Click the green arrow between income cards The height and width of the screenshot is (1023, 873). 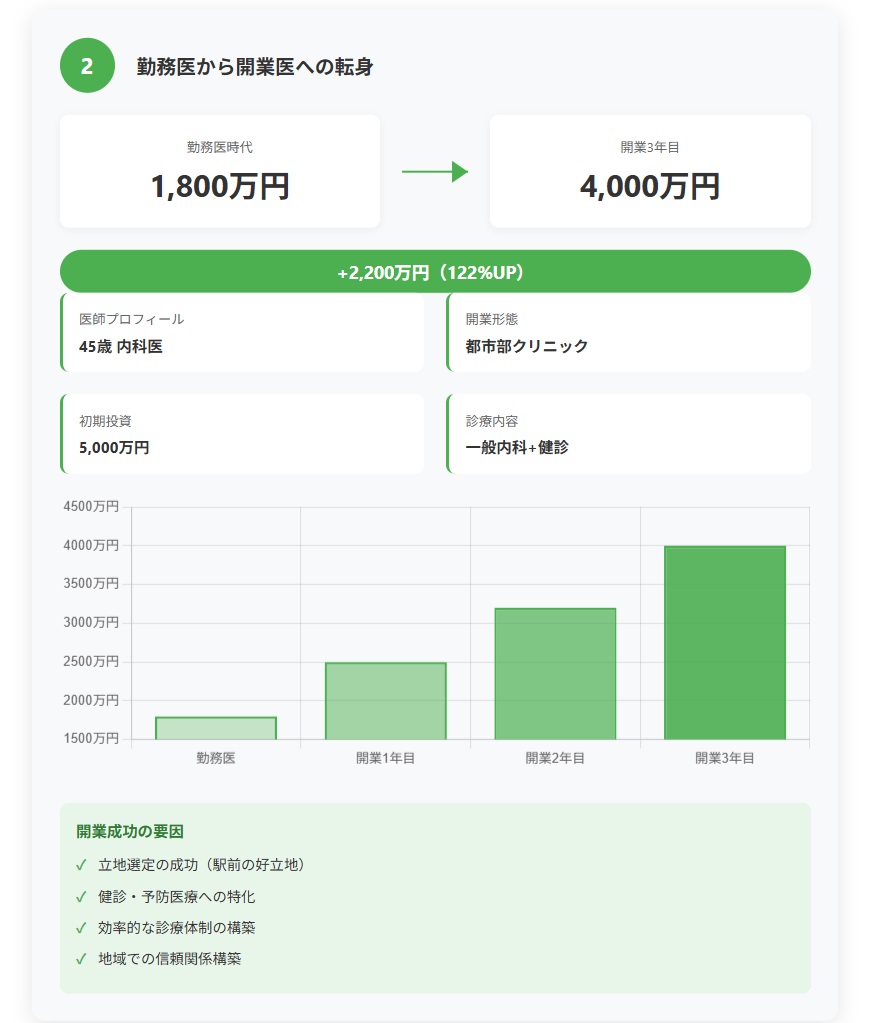click(x=435, y=172)
